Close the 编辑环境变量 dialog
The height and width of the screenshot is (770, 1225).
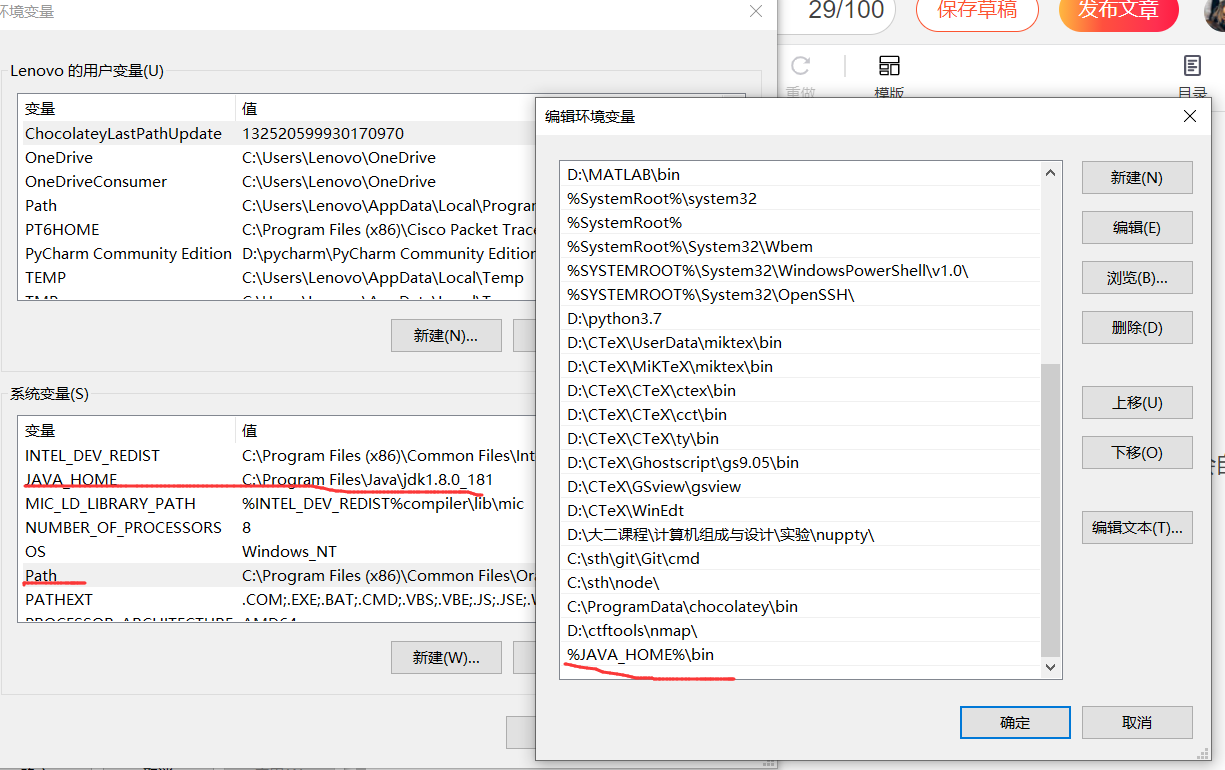pos(1190,116)
